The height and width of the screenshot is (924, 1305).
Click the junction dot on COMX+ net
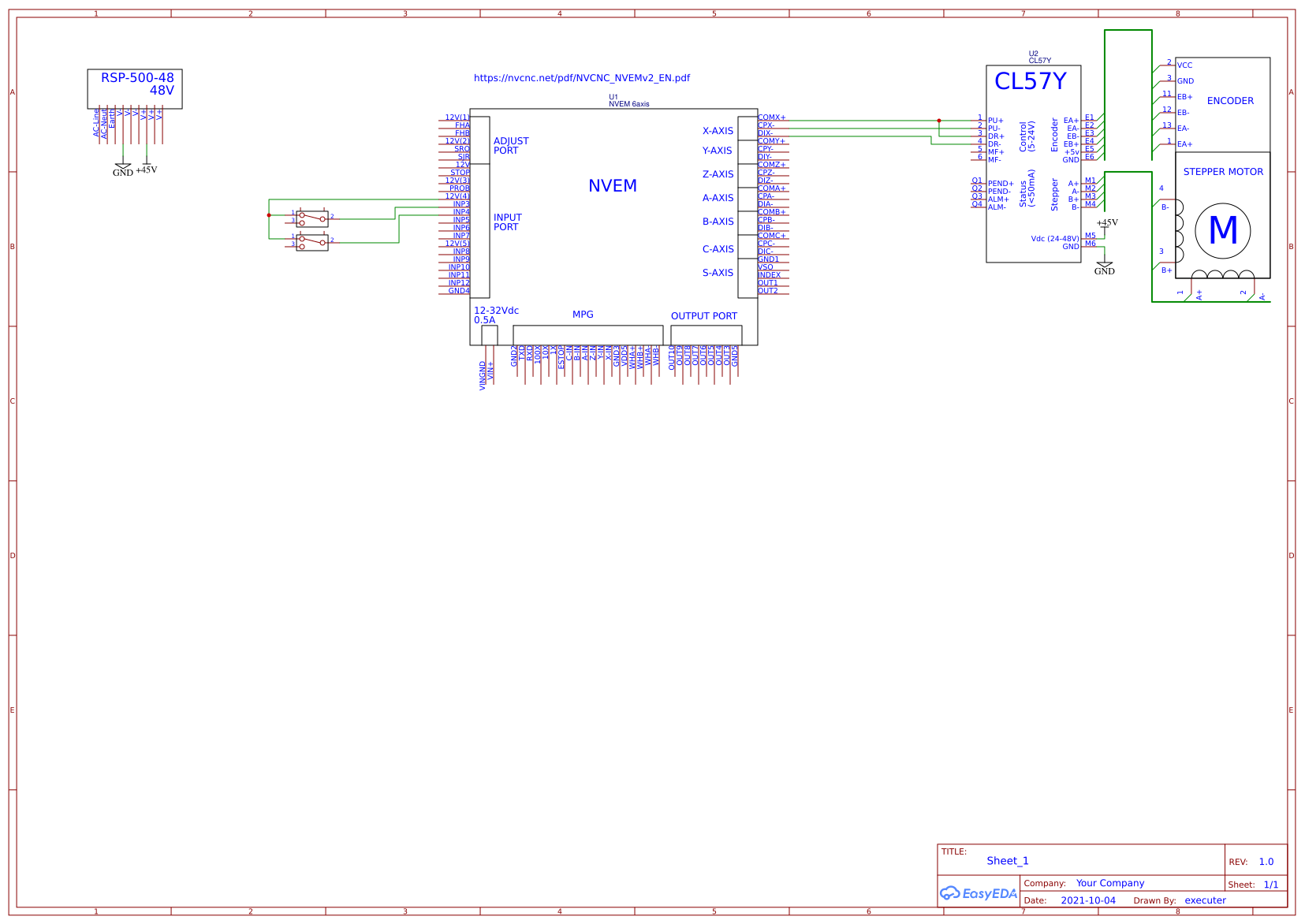[939, 121]
